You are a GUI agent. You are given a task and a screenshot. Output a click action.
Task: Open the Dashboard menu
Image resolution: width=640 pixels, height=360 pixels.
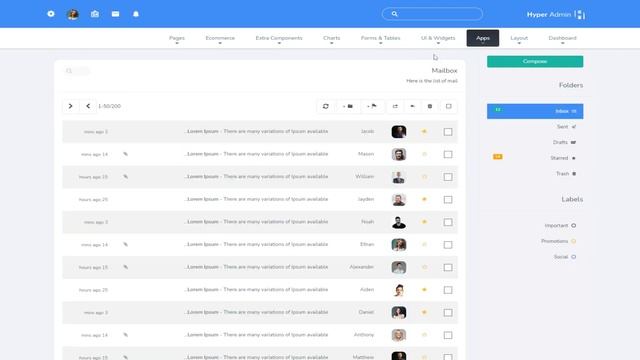point(562,38)
